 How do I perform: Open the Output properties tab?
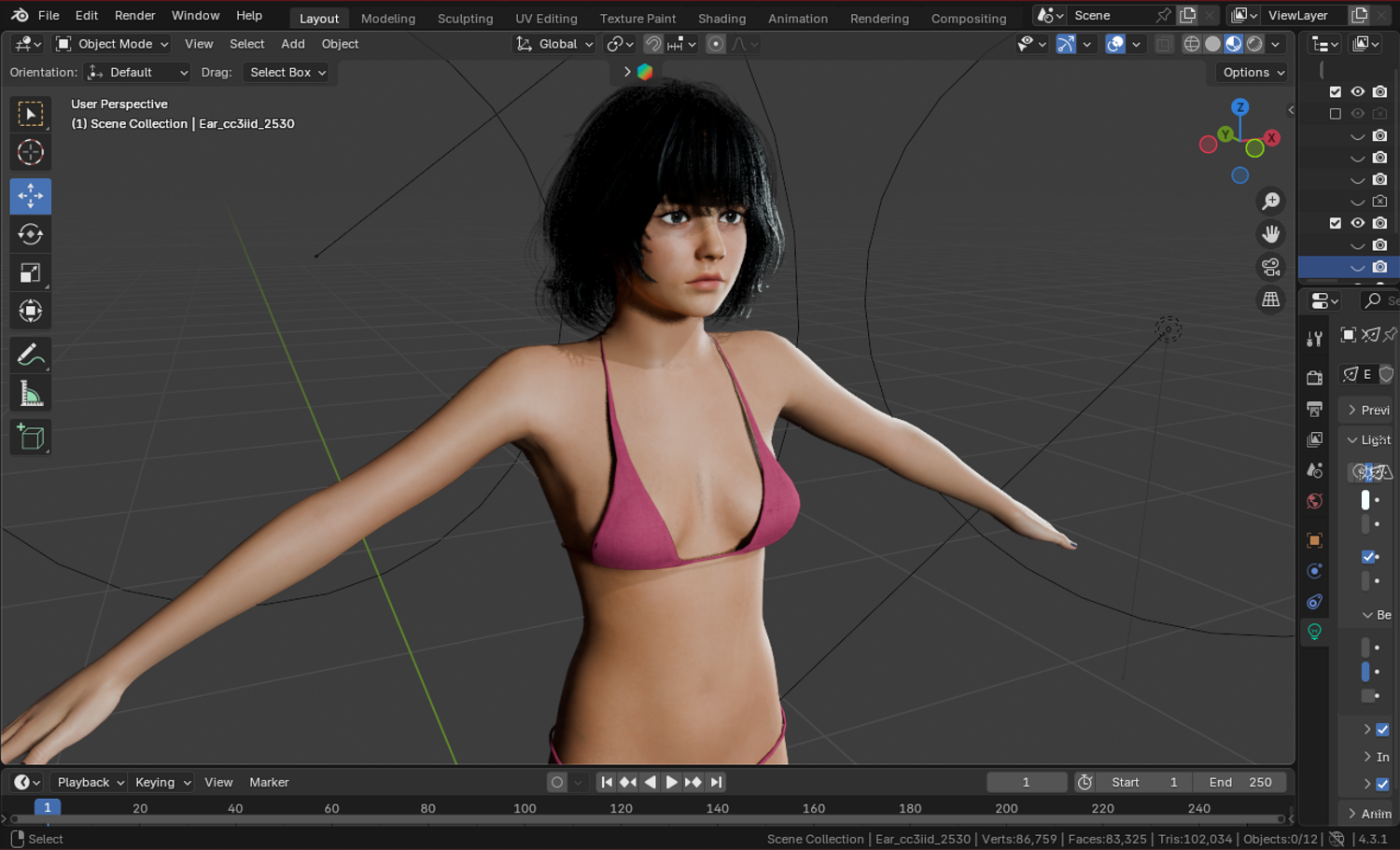click(1314, 409)
